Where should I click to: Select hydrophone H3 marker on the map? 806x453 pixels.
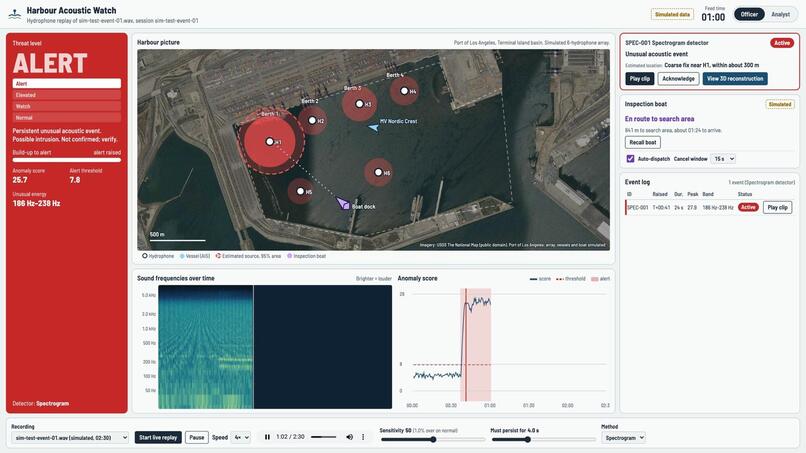tap(359, 104)
